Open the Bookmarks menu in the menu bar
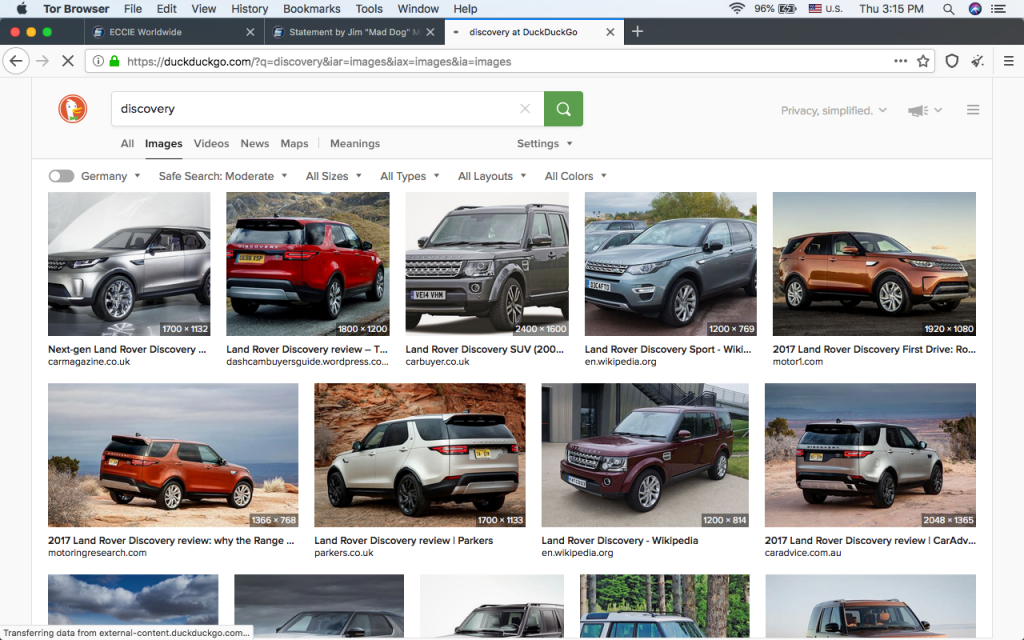The width and height of the screenshot is (1024, 640). tap(312, 8)
